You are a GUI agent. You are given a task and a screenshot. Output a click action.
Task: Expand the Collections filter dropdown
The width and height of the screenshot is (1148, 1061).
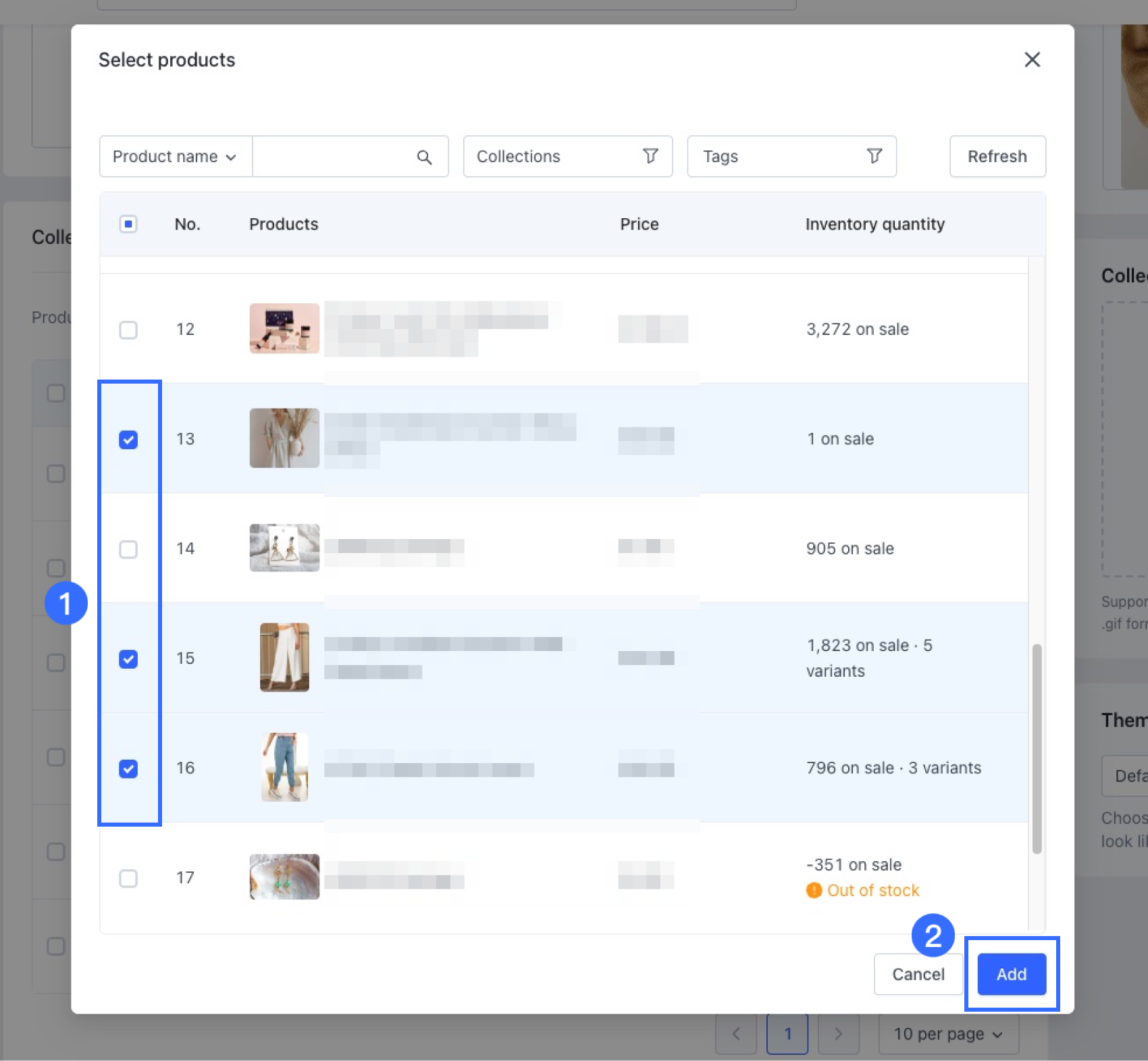click(x=568, y=157)
